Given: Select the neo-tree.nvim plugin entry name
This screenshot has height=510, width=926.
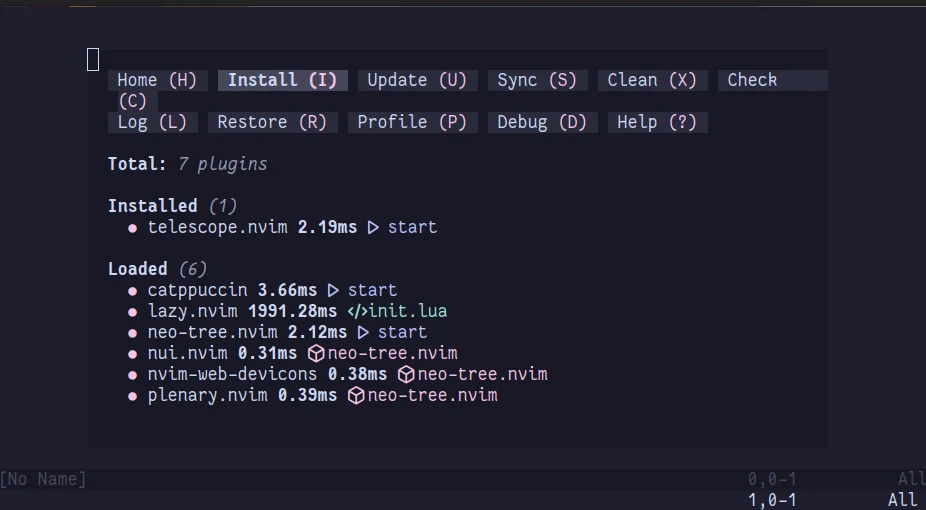Looking at the screenshot, I should [212, 332].
